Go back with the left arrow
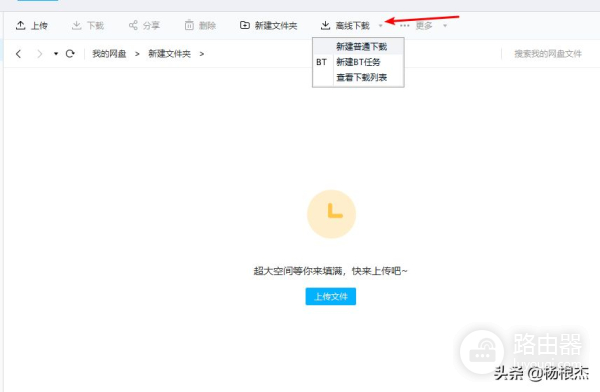The width and height of the screenshot is (600, 392). click(18, 54)
